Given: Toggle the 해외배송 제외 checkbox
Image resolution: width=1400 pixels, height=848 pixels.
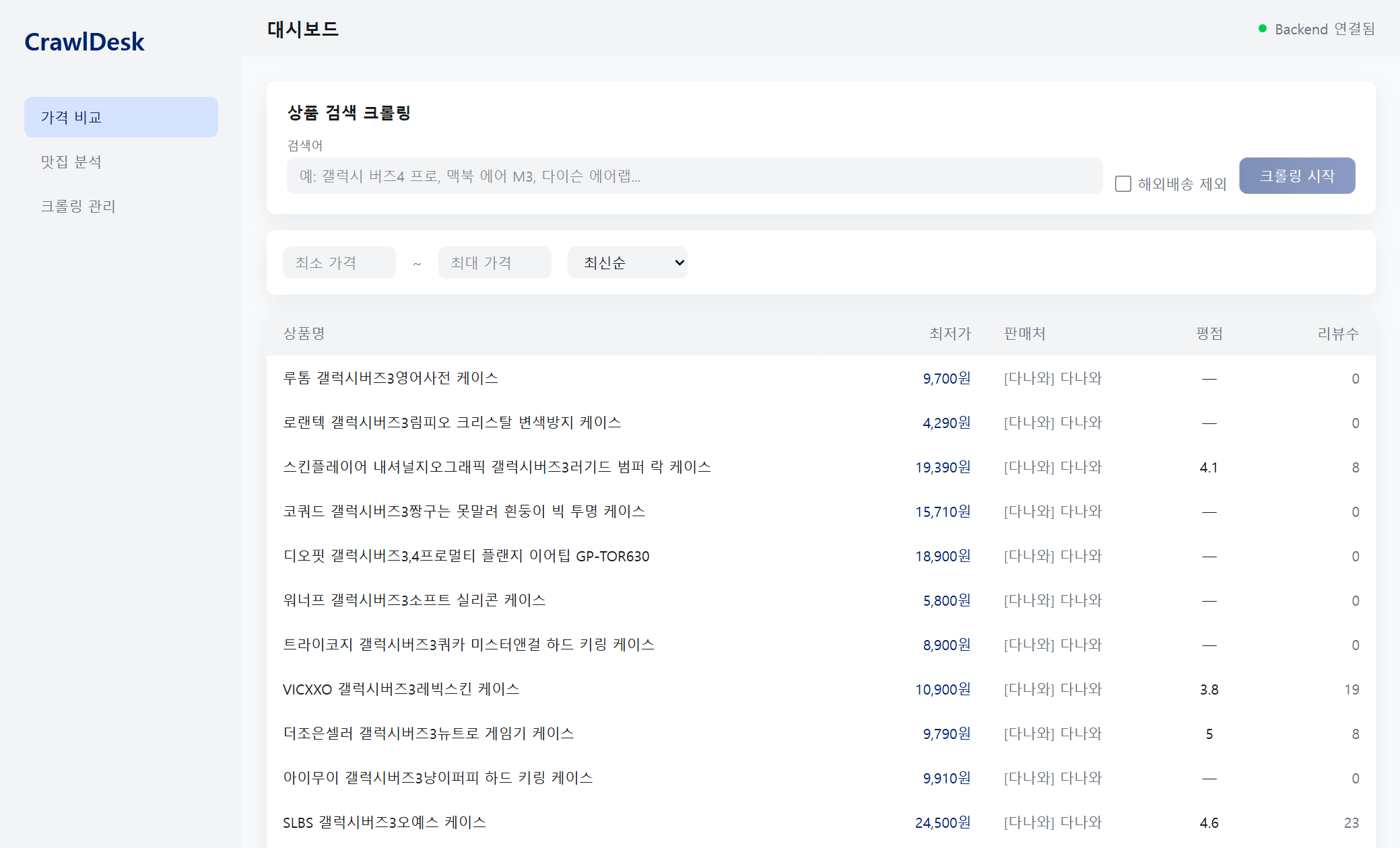Looking at the screenshot, I should [1123, 184].
